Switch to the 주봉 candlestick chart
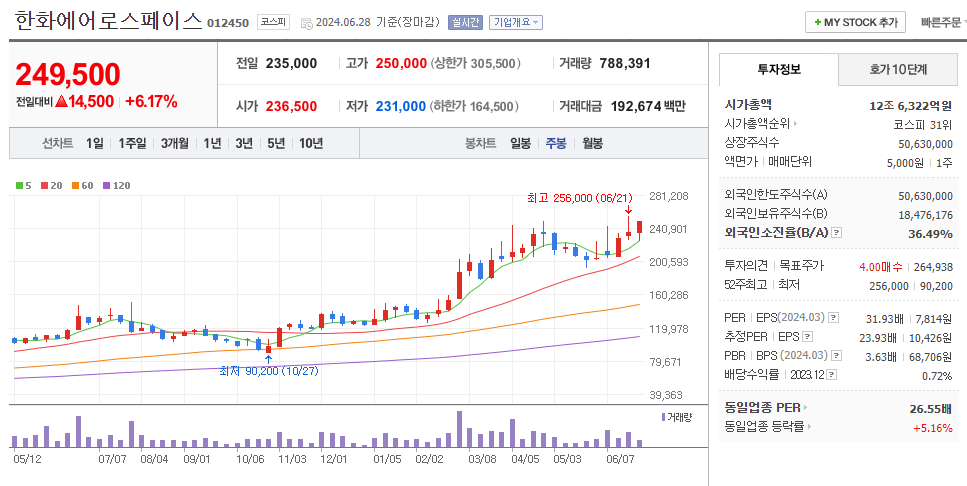The image size is (967, 486). (x=556, y=143)
